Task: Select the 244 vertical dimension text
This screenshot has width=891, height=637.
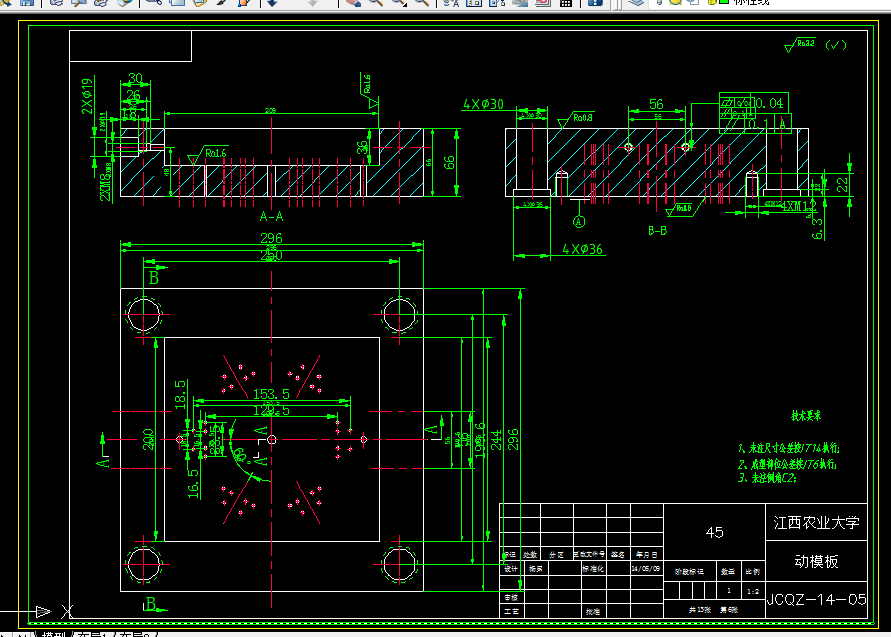Action: [x=496, y=440]
